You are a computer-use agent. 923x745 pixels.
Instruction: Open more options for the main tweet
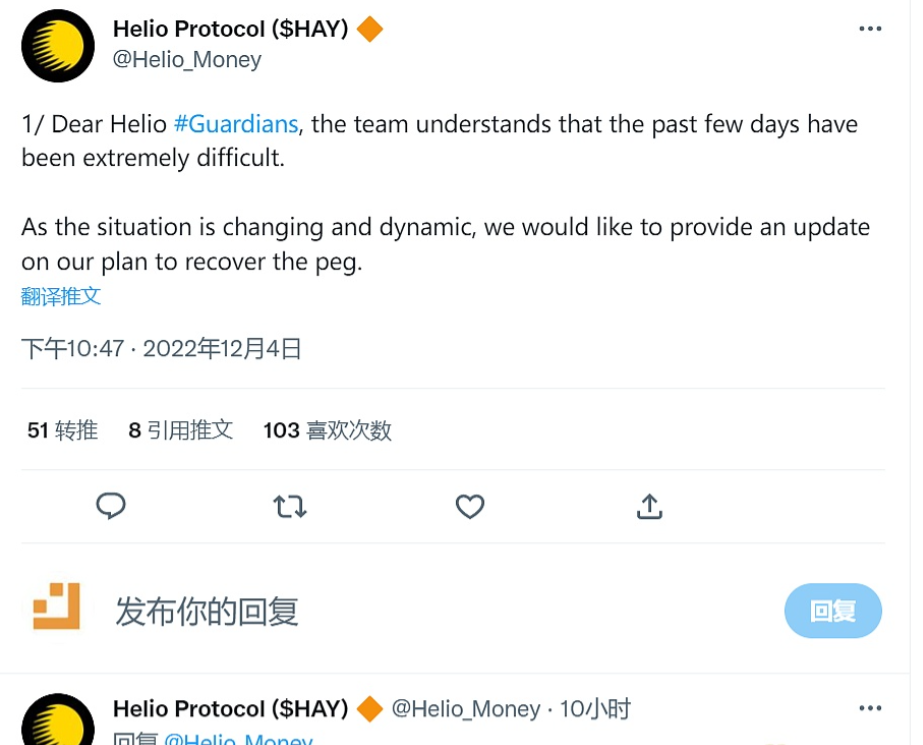coord(868,29)
